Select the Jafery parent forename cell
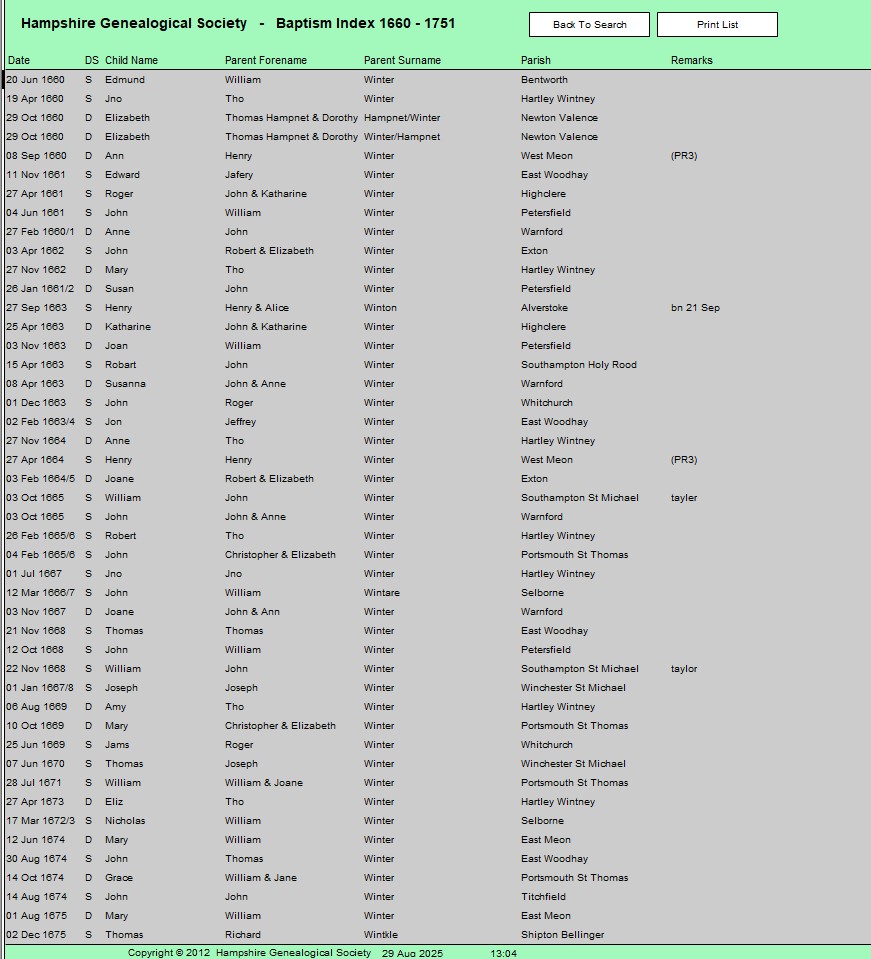Image resolution: width=871 pixels, height=959 pixels. tap(239, 175)
